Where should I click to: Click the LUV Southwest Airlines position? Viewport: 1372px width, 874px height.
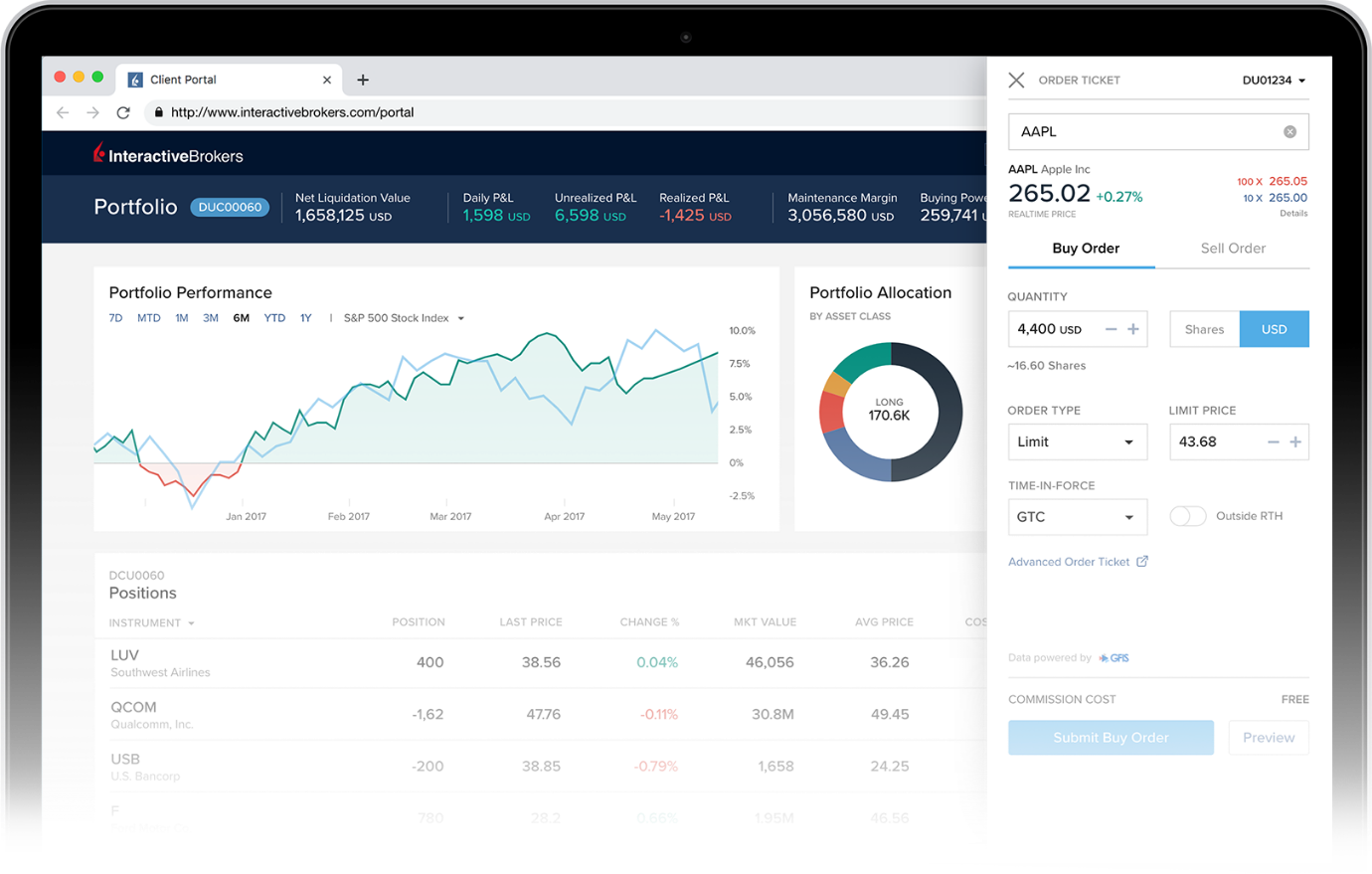[160, 662]
